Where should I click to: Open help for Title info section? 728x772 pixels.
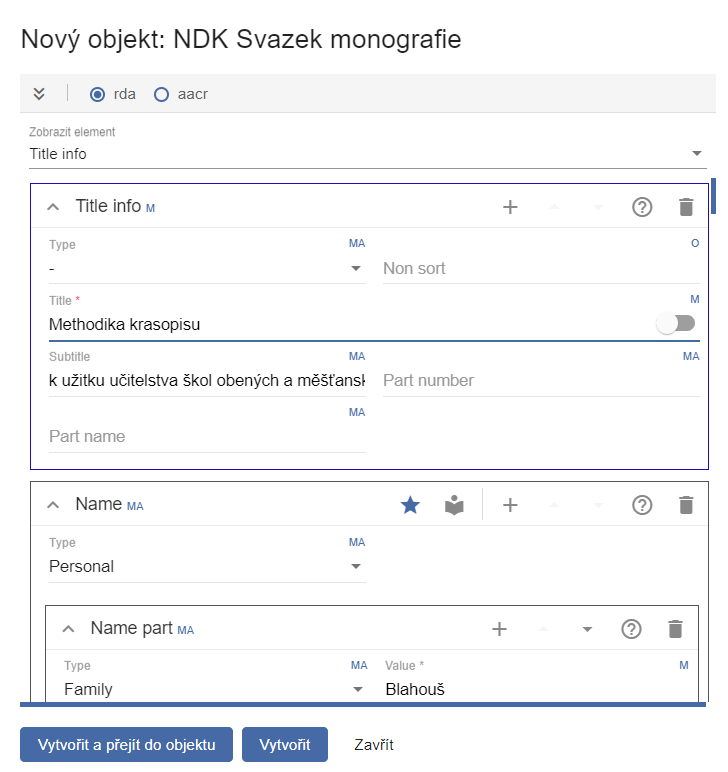(642, 207)
